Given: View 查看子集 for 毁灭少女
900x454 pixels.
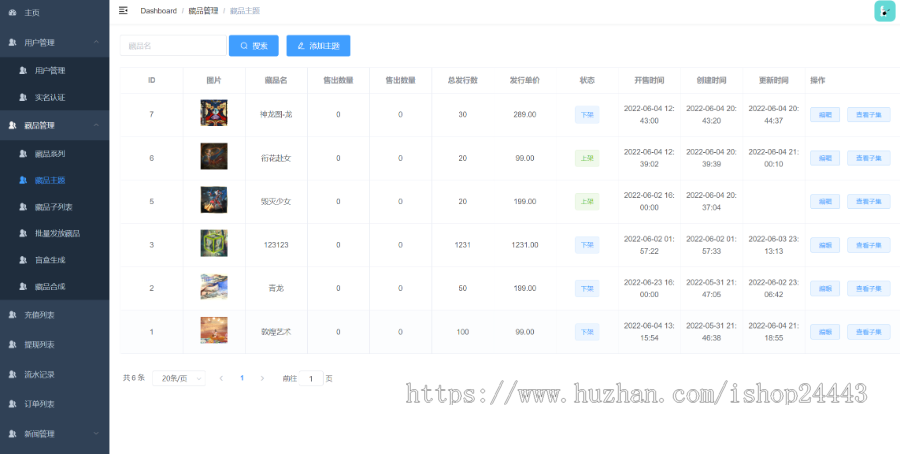Looking at the screenshot, I should pyautogui.click(x=868, y=201).
